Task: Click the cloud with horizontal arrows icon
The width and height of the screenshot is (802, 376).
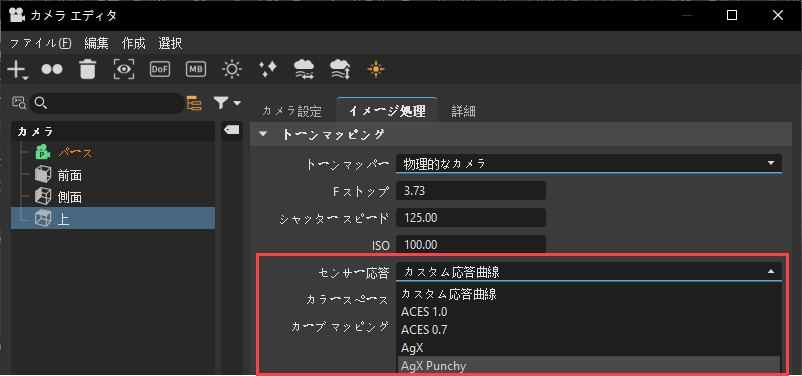Action: (x=304, y=69)
